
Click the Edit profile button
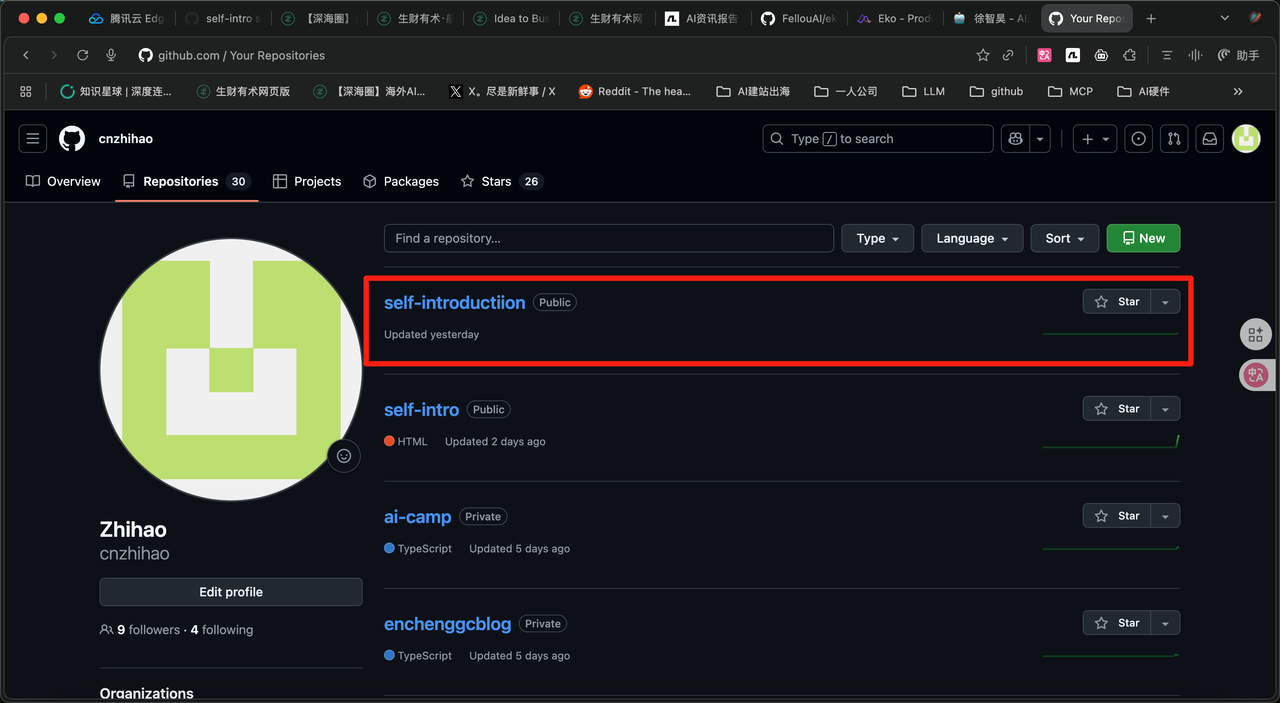coord(231,592)
